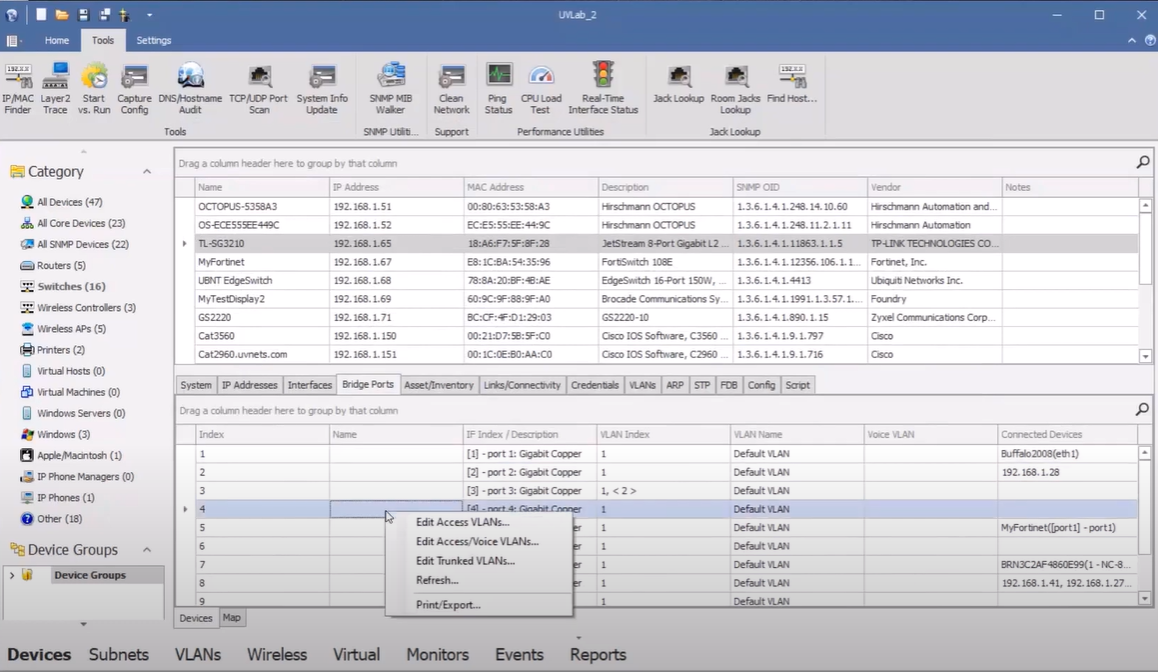Open quick access toolbar dropdown arrow

[x=148, y=15]
